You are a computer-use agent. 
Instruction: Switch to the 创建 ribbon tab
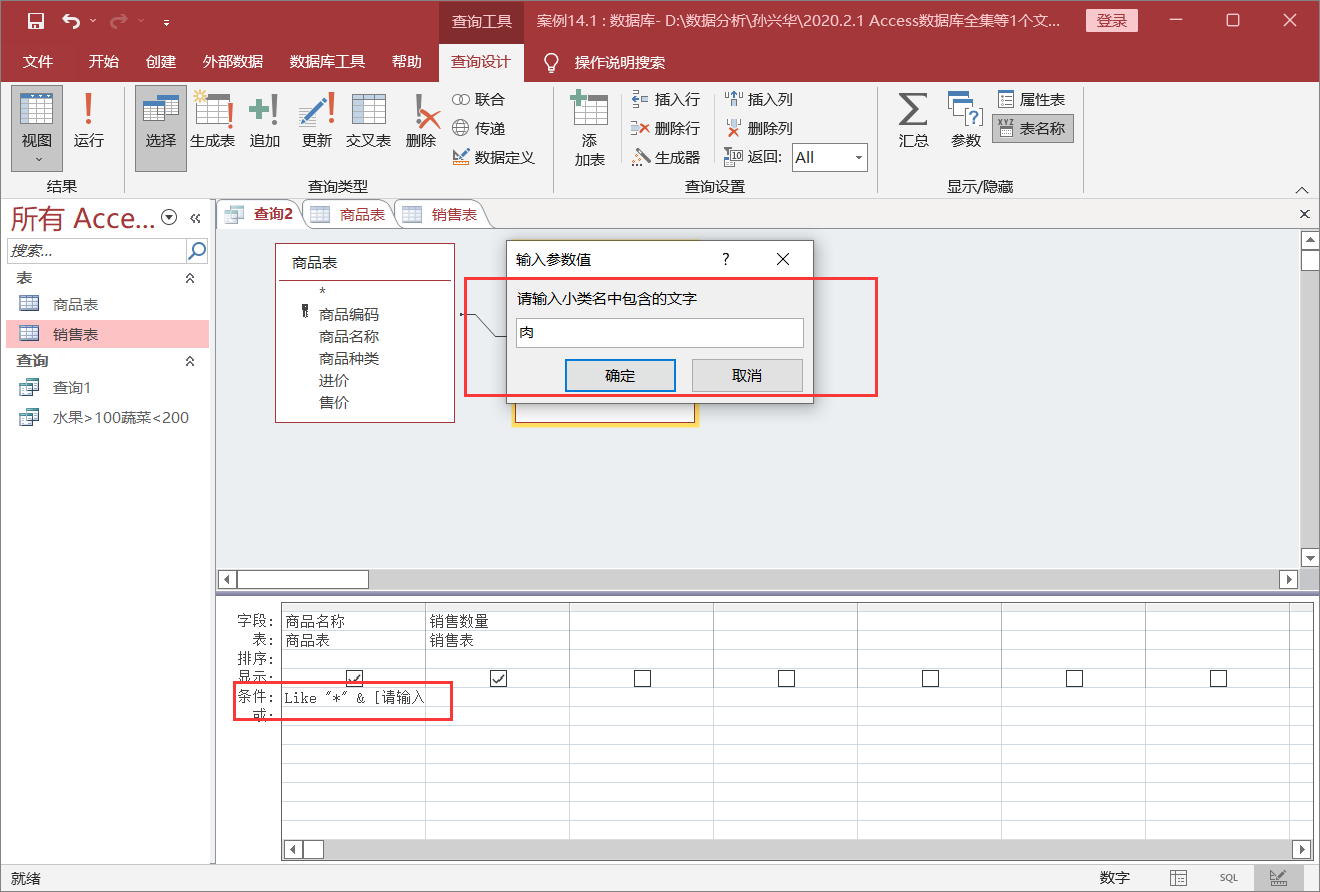[160, 62]
